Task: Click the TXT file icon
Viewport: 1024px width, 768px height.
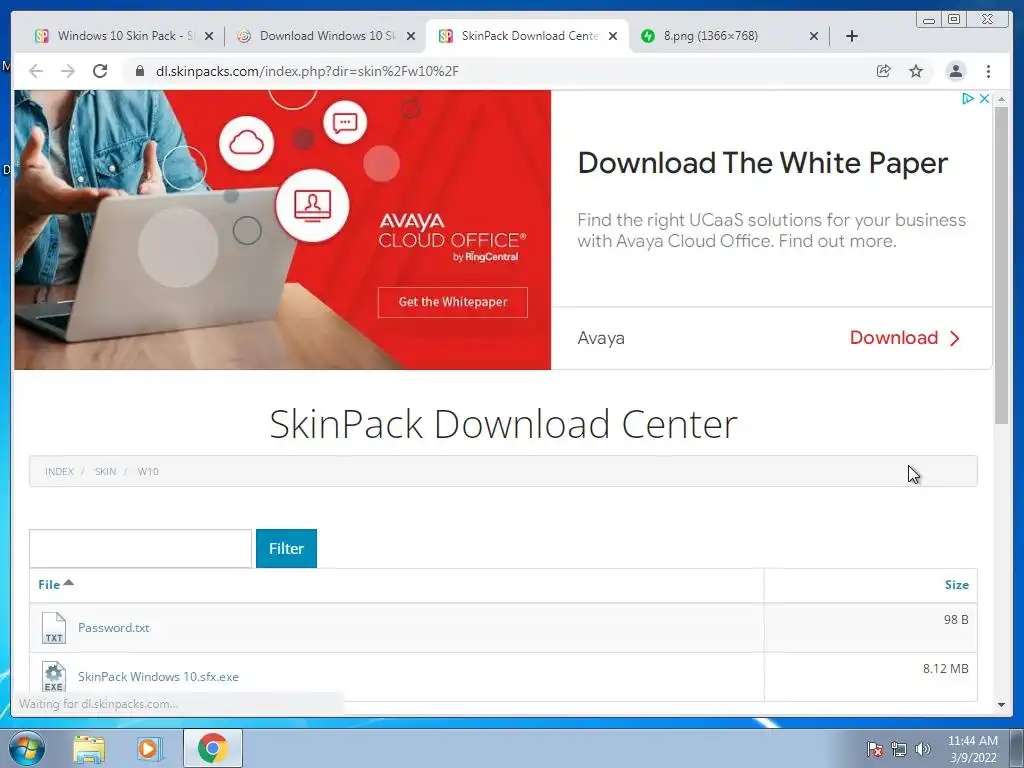Action: click(54, 628)
